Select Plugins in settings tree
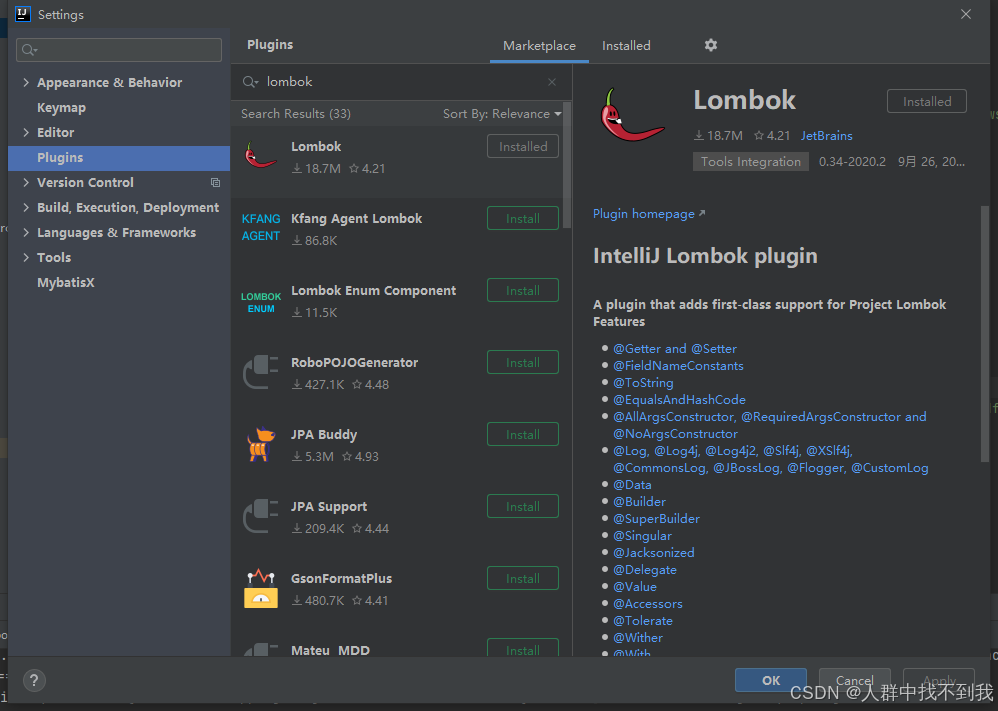 click(119, 158)
